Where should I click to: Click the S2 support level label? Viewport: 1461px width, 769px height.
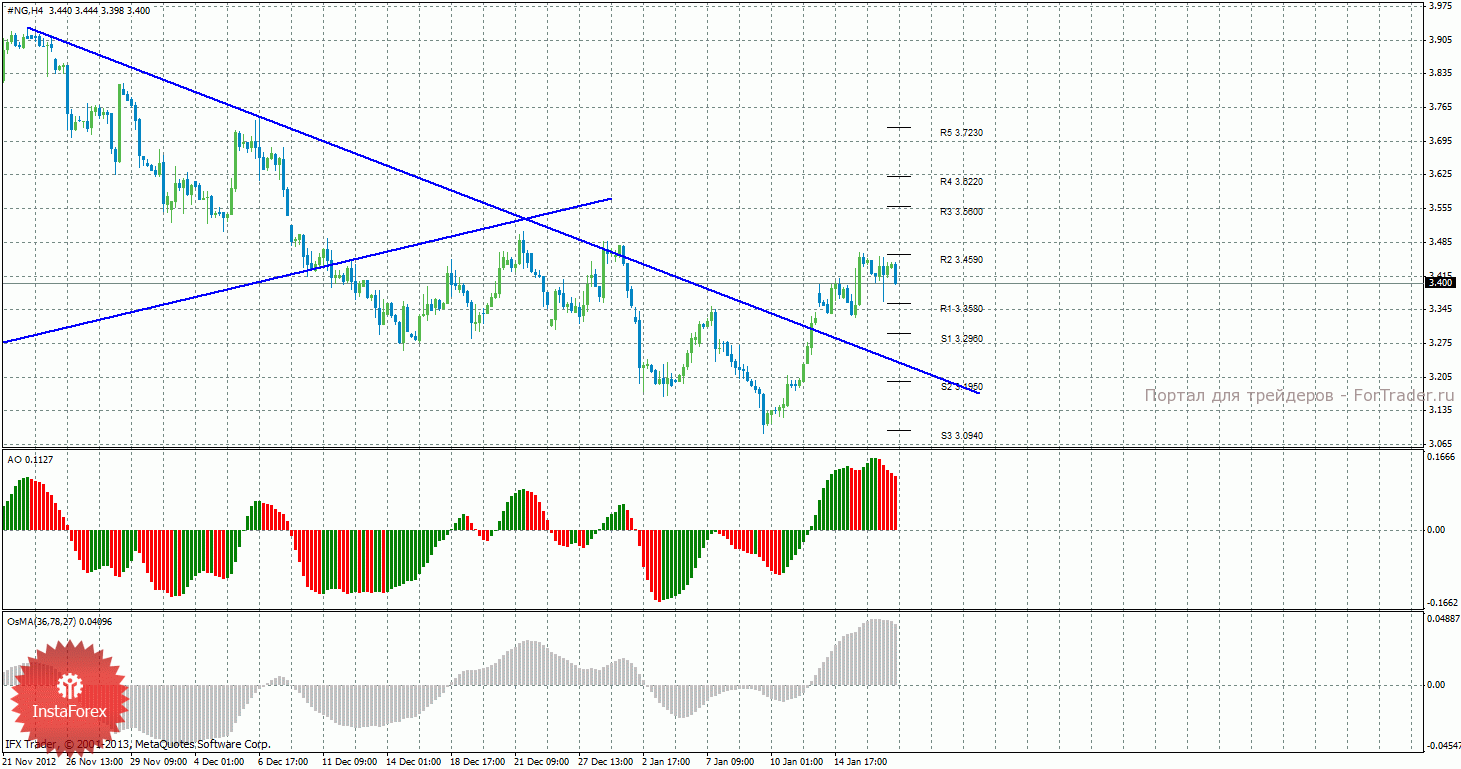(x=961, y=387)
